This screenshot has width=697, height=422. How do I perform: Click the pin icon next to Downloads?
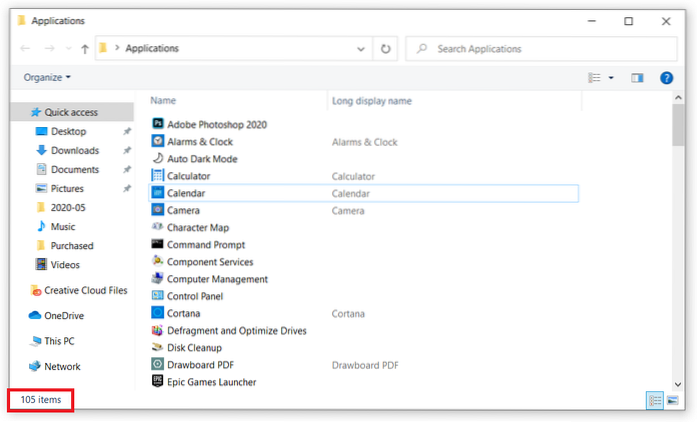[x=127, y=150]
